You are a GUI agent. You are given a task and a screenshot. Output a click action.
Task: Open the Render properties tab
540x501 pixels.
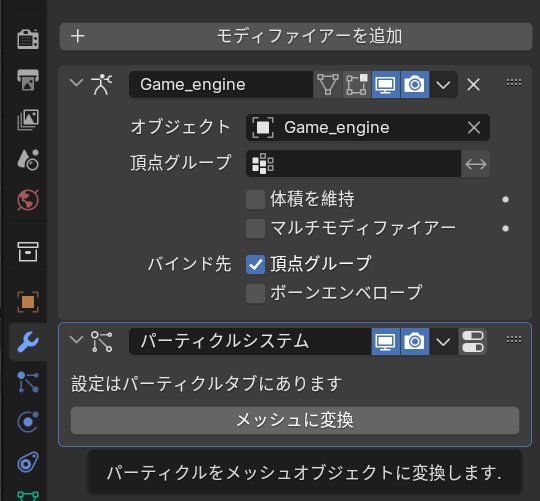coord(28,39)
